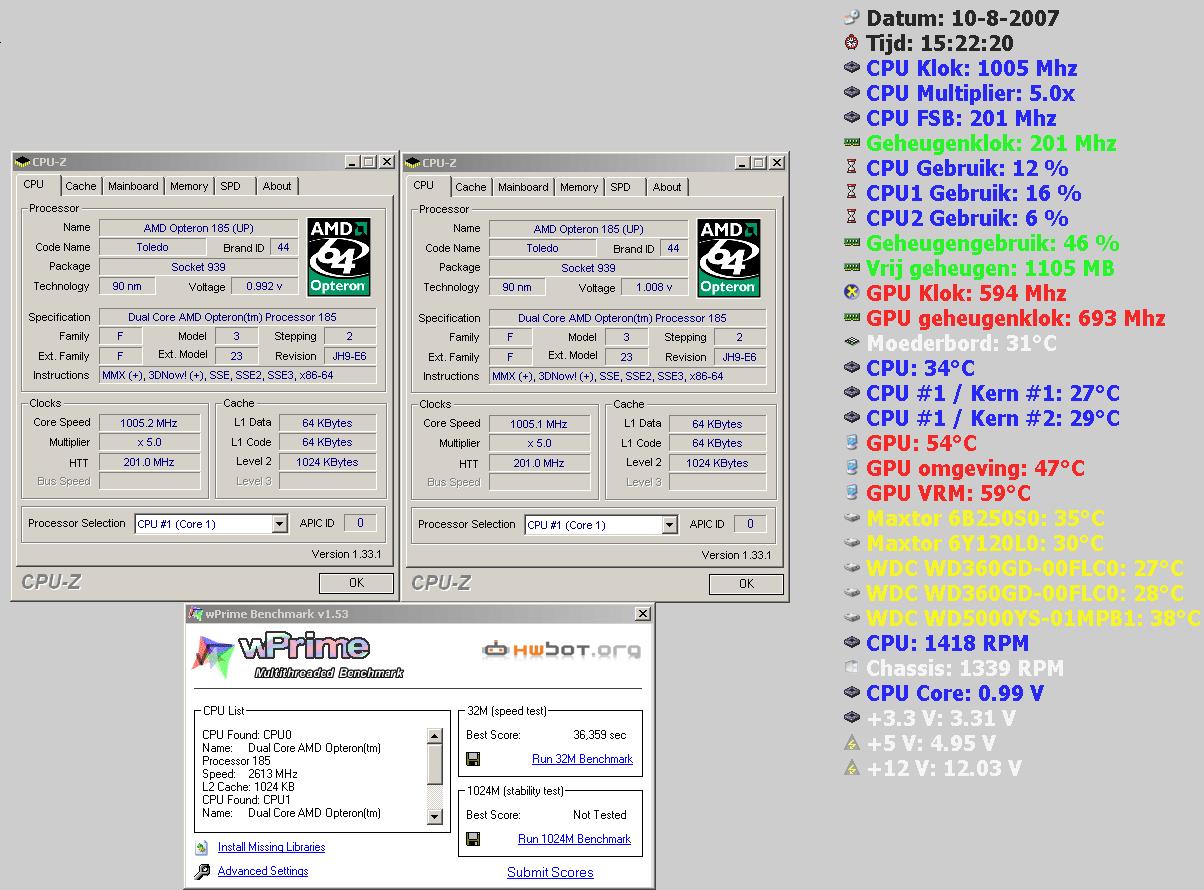Click the hourglass icon beside CPU Gebruik
This screenshot has width=1204, height=890.
coord(852,168)
